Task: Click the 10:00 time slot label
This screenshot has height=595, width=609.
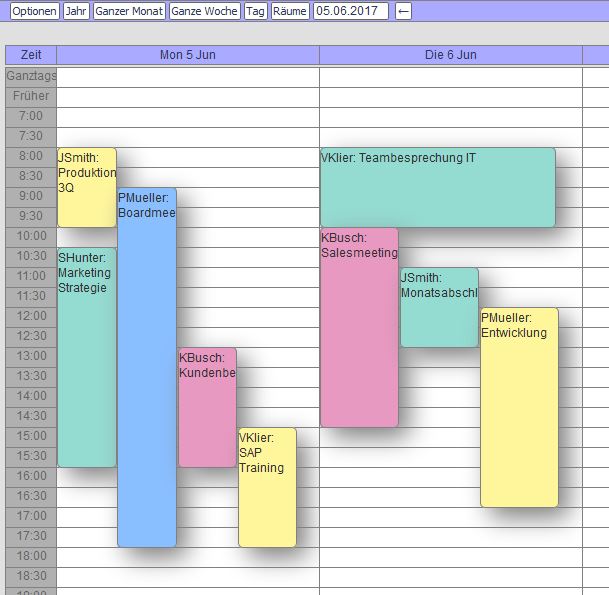Action: 31,237
